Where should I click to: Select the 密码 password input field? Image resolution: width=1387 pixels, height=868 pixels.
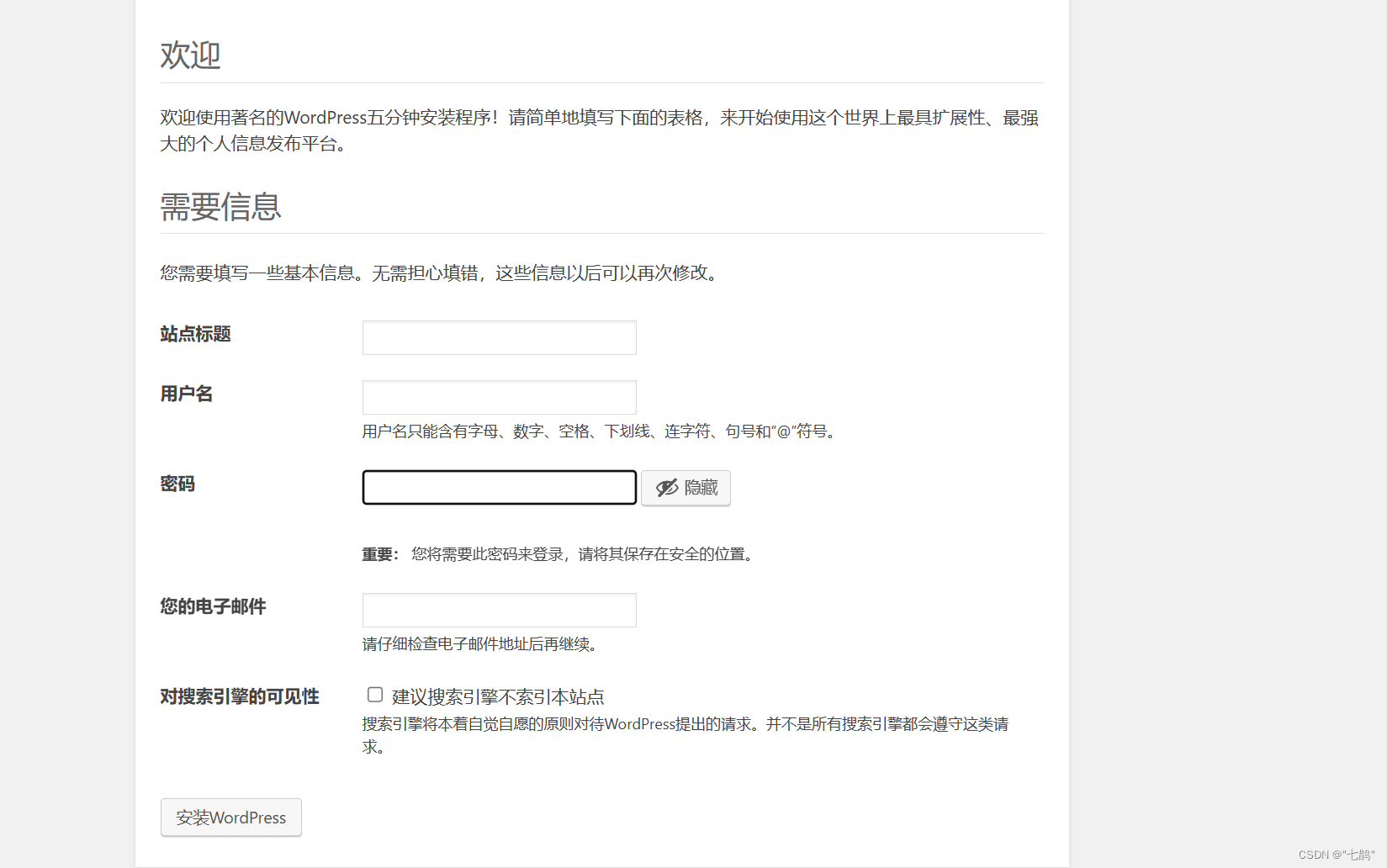point(499,487)
